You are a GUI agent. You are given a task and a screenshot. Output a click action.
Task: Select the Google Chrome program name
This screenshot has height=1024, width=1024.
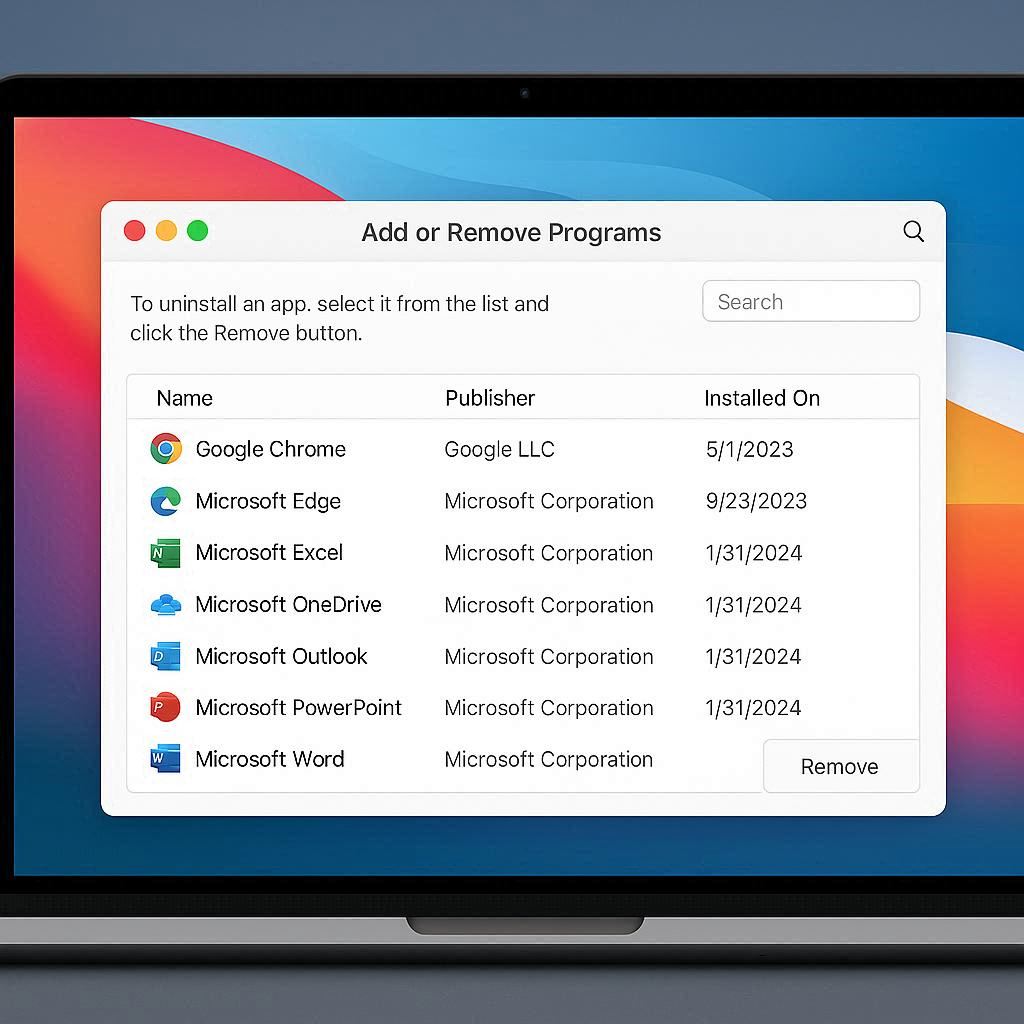click(271, 449)
